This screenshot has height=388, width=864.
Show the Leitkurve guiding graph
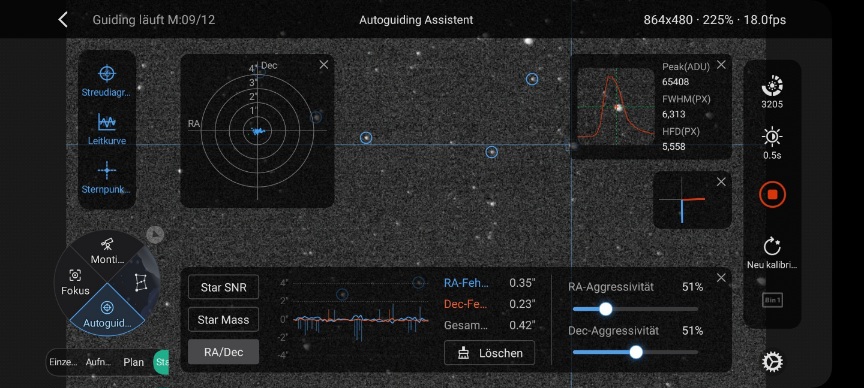[x=107, y=122]
